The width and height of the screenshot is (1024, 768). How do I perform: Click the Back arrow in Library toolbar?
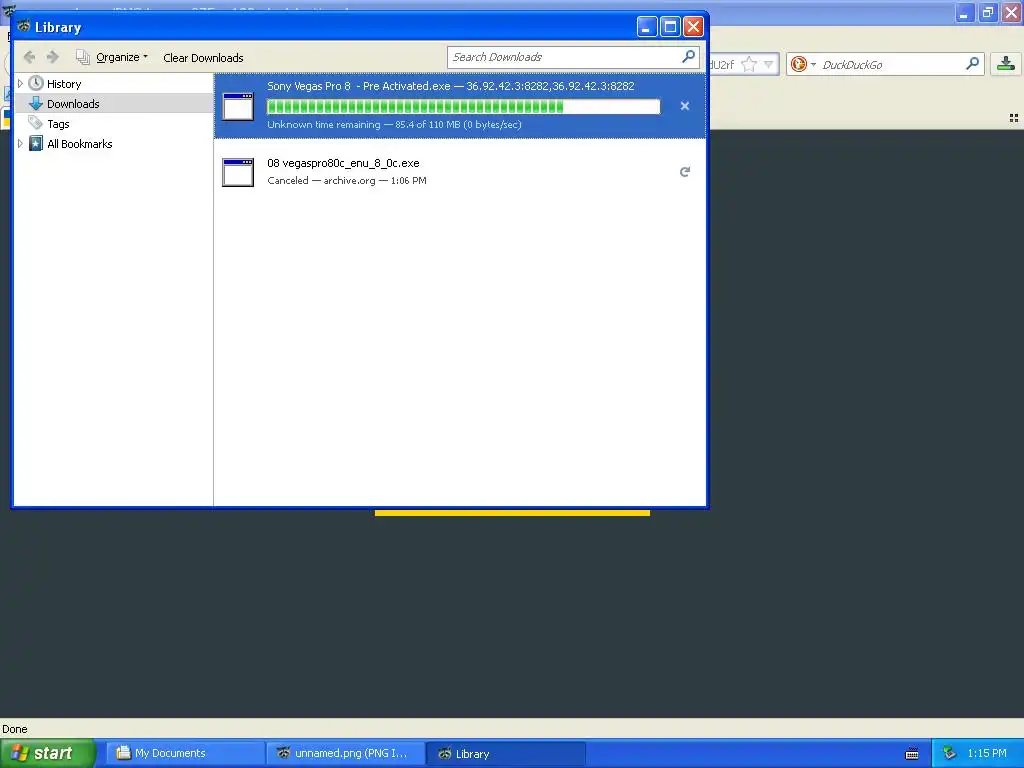[x=29, y=57]
